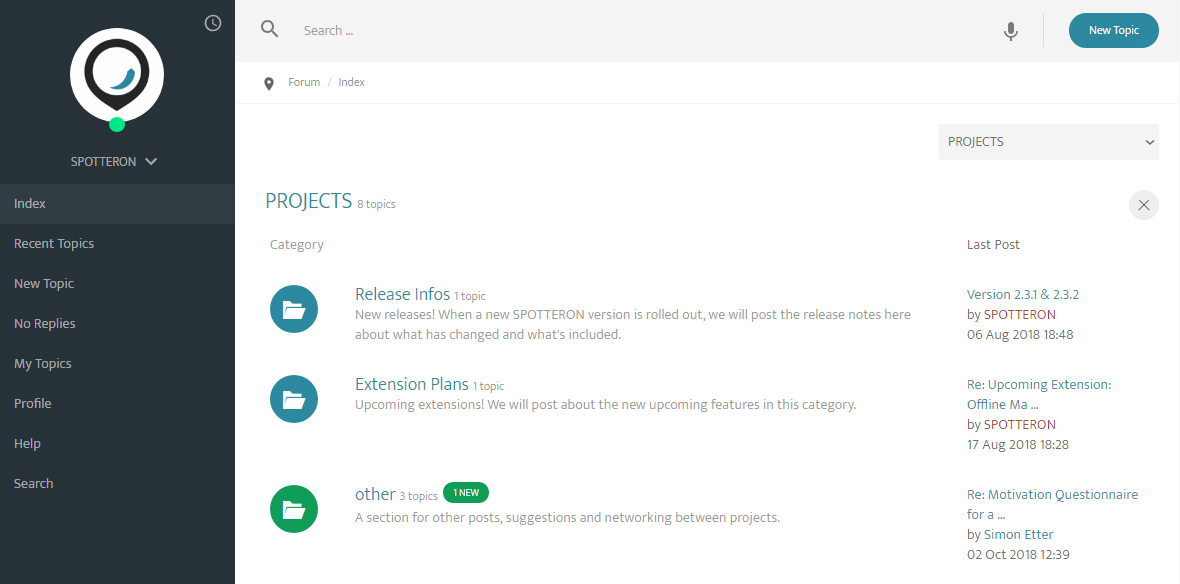1180x584 pixels.
Task: Focus the Search text field
Action: 640,31
